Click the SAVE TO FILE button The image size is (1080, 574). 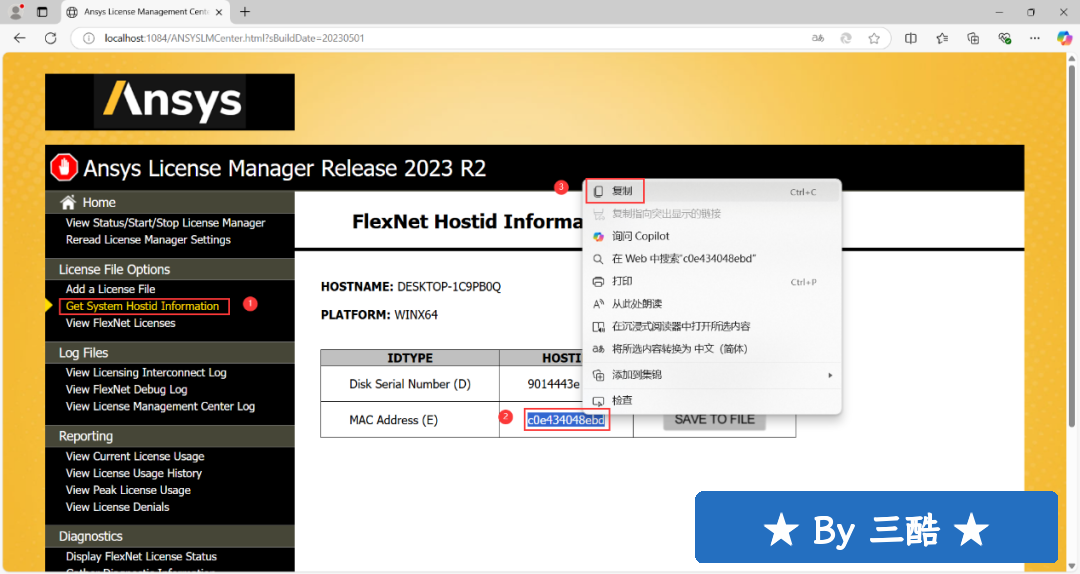tap(714, 420)
